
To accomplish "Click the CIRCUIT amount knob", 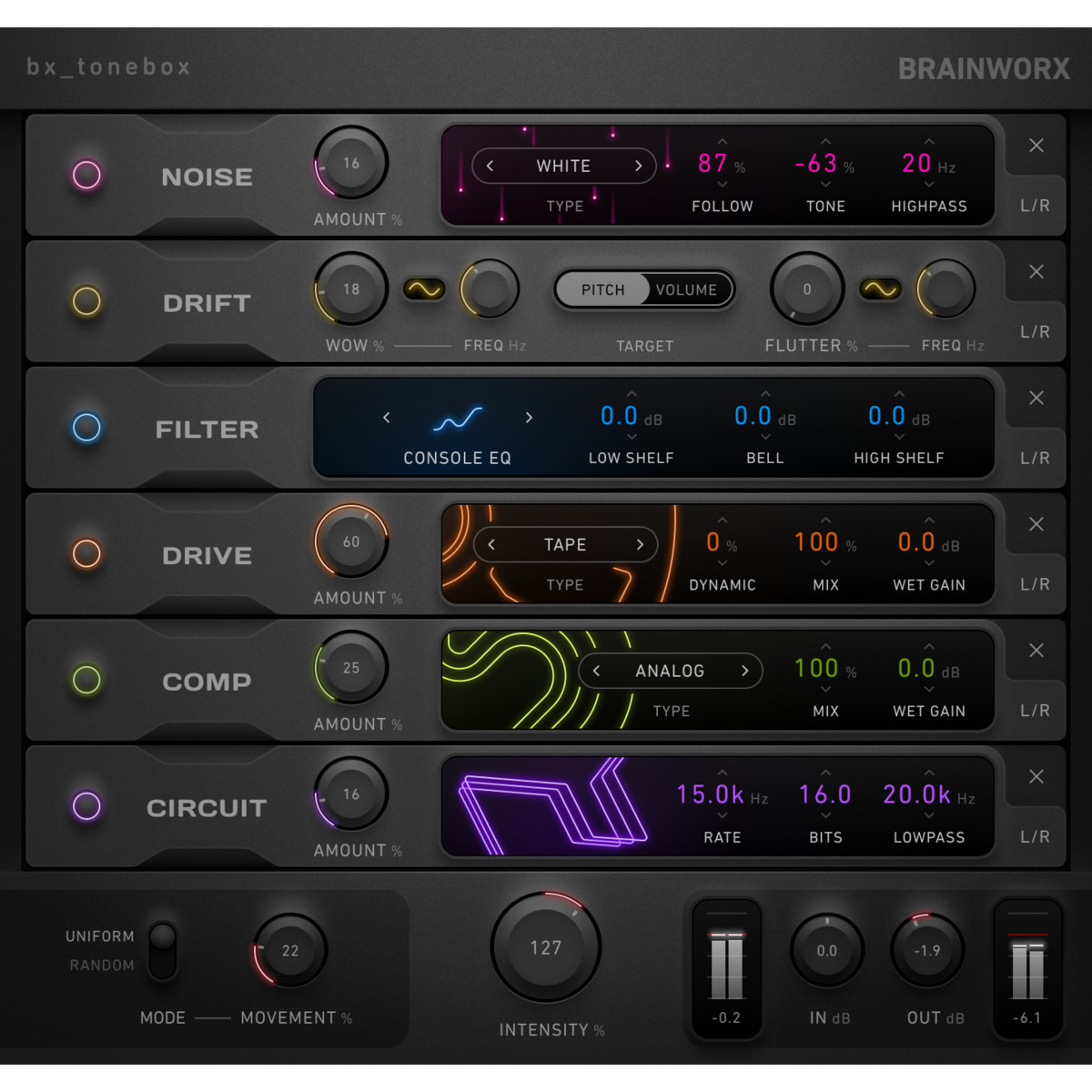I will point(351,794).
